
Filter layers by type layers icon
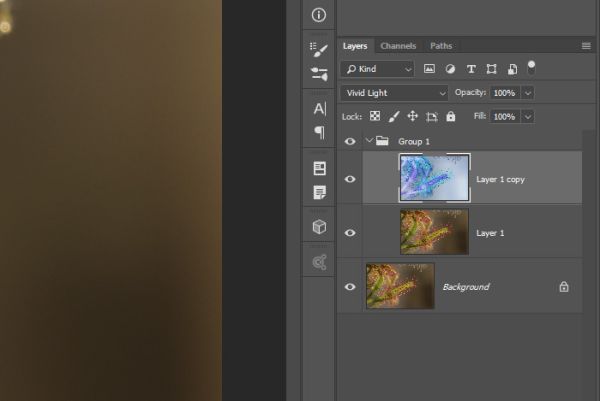point(471,69)
